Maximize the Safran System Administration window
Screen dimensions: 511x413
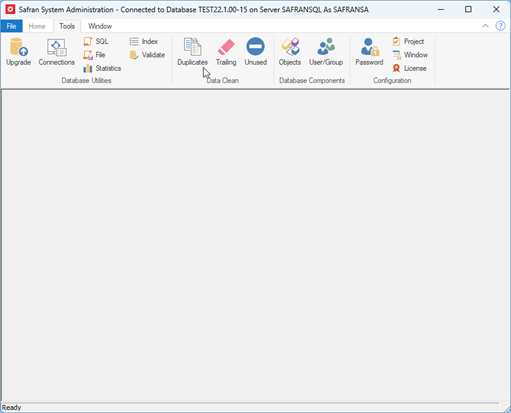[x=468, y=9]
